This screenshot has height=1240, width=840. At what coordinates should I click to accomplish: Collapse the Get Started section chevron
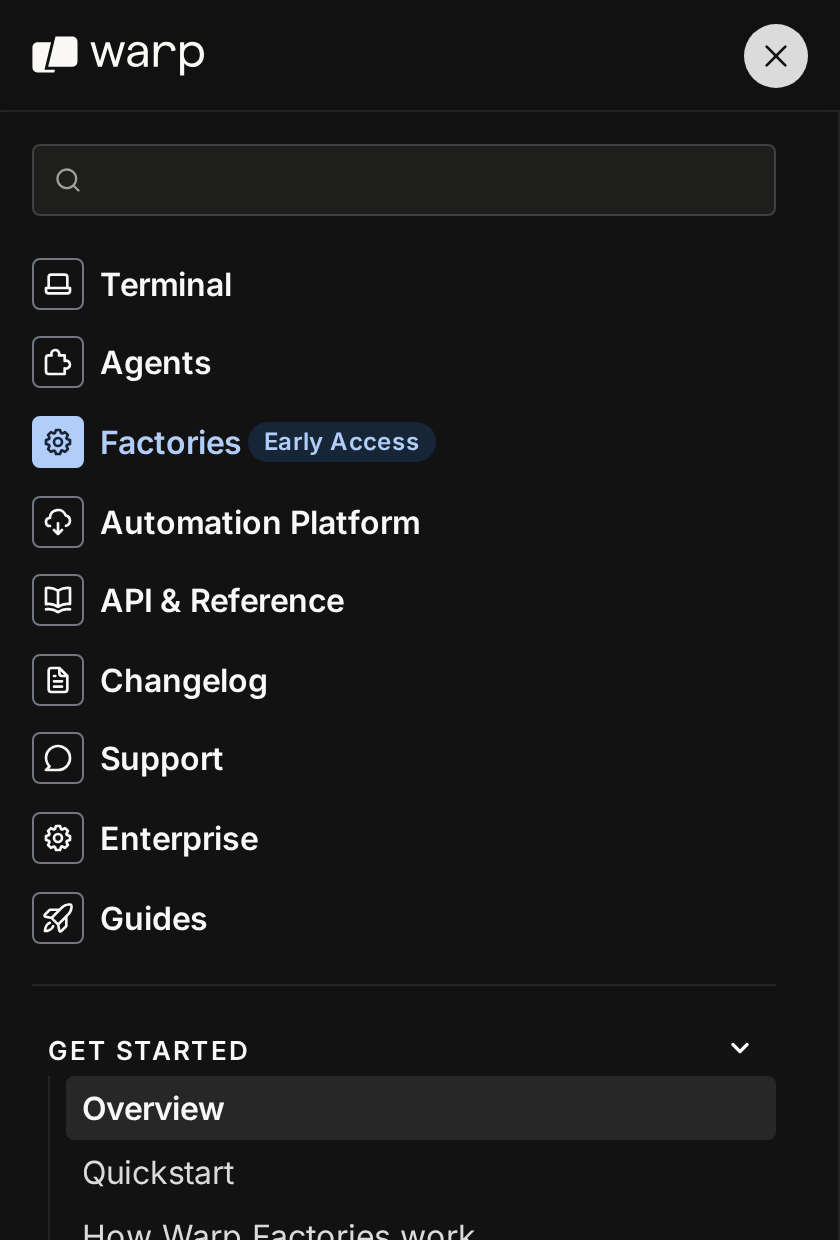[x=740, y=1048]
